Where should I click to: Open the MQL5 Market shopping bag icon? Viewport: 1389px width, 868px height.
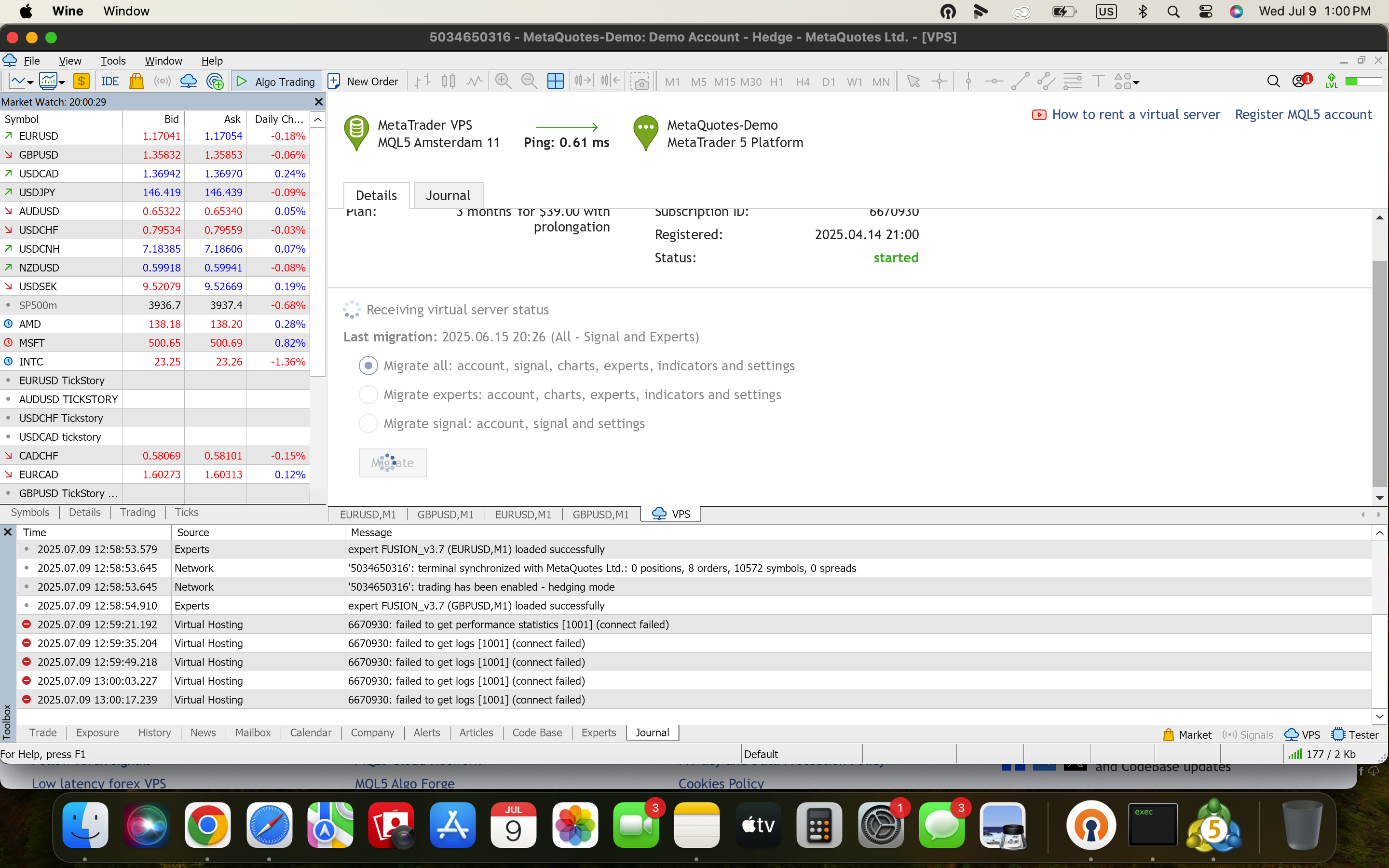136,81
